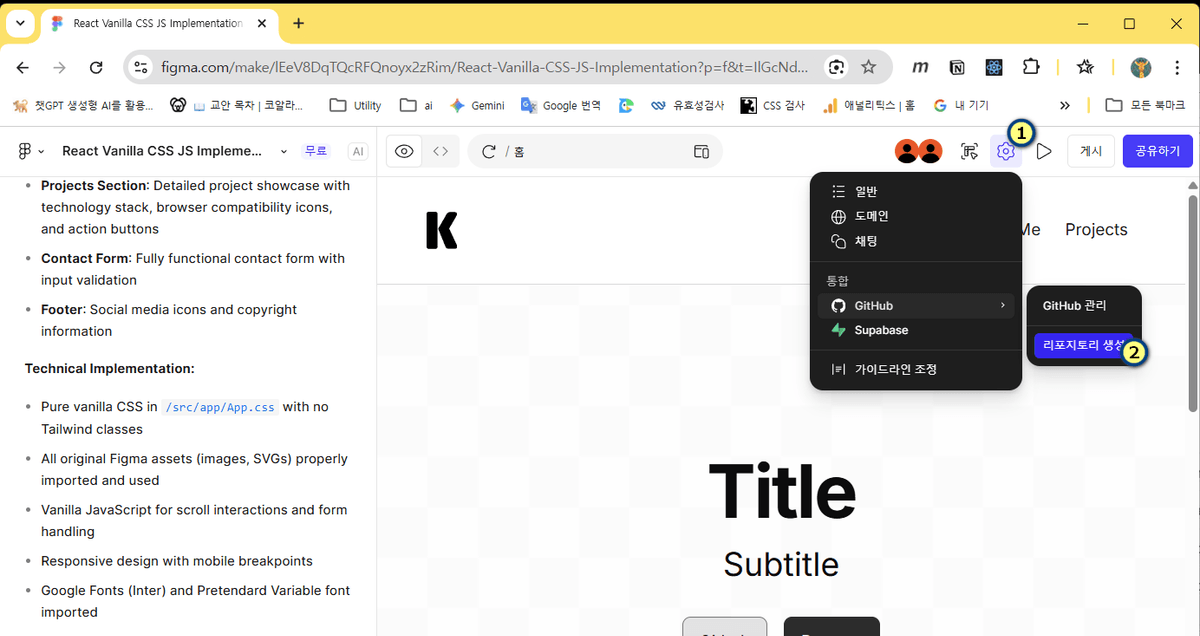Click the React DevTools extension icon

(994, 67)
